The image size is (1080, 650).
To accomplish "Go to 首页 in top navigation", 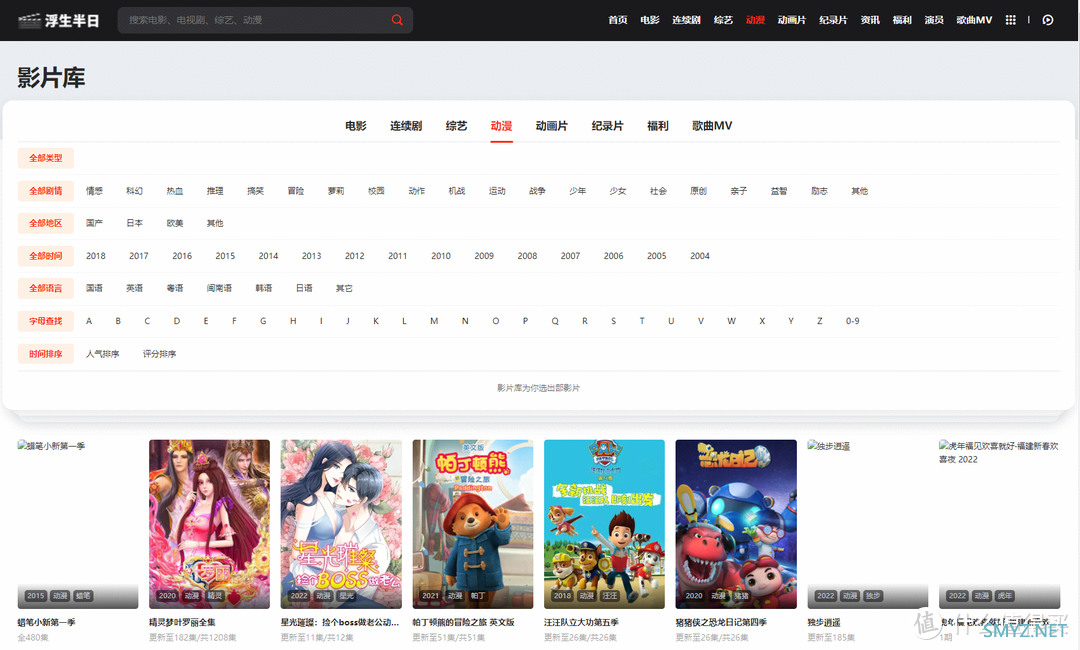I will 618,20.
